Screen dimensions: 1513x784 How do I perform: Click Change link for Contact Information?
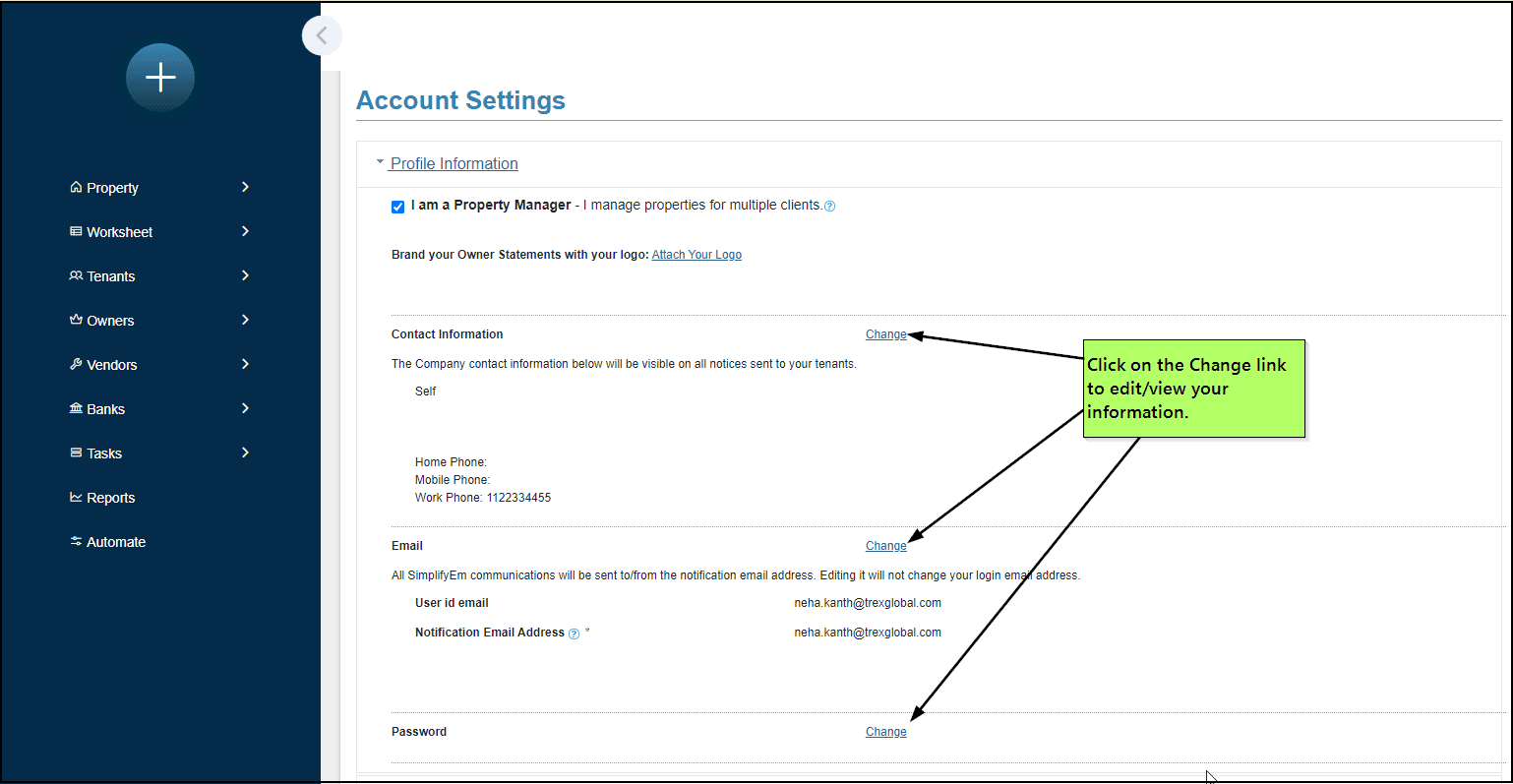click(885, 334)
